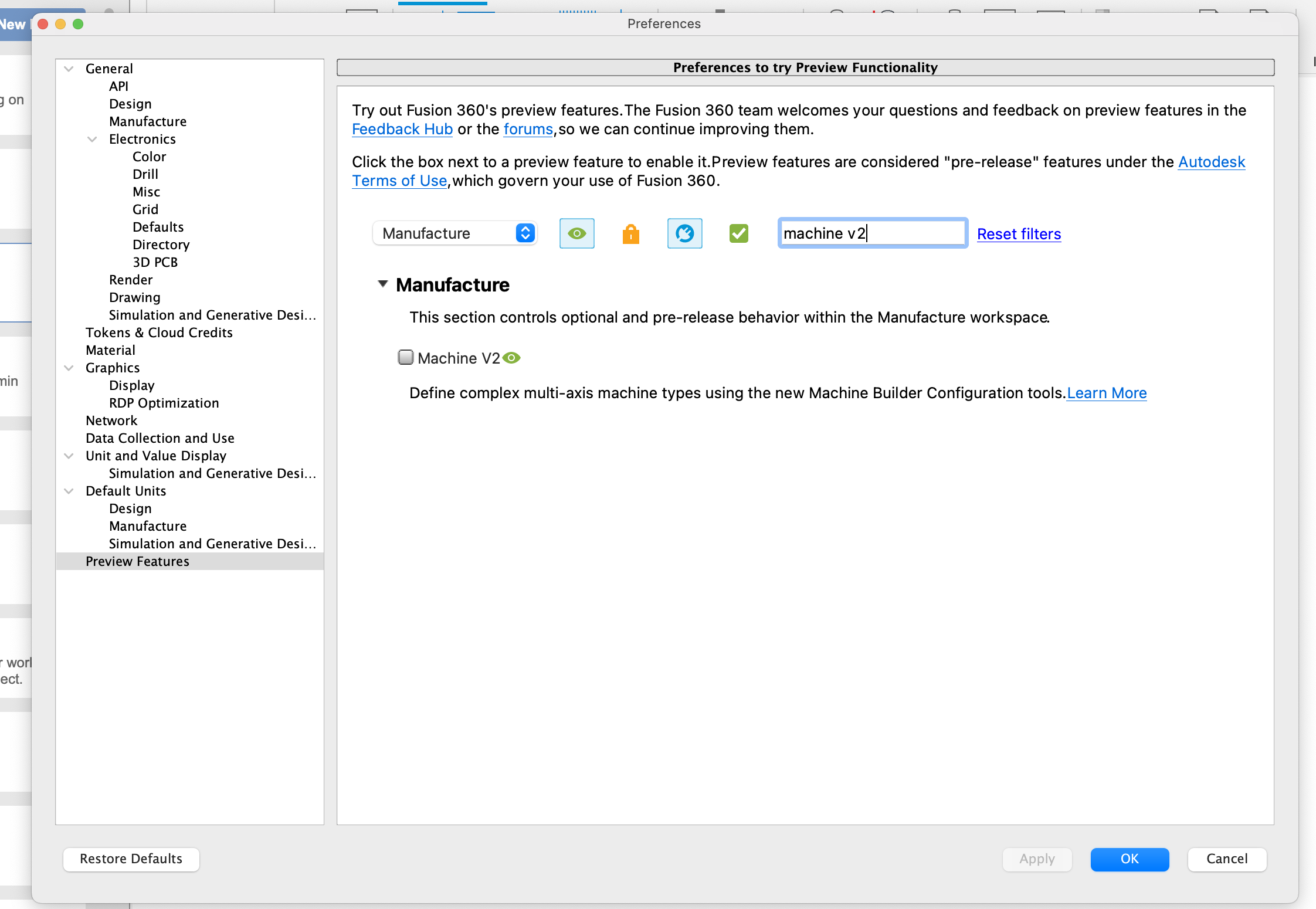Select Directory under Electronics
The height and width of the screenshot is (909, 1316).
(x=161, y=245)
